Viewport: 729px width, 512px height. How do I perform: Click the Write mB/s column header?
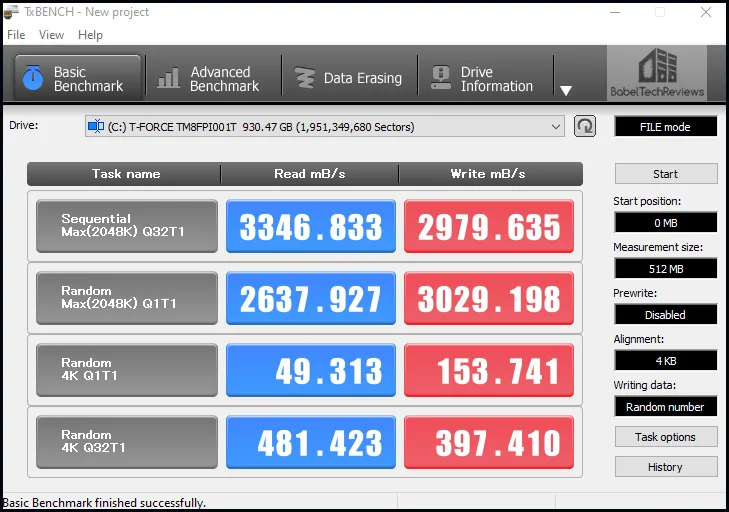coord(488,174)
